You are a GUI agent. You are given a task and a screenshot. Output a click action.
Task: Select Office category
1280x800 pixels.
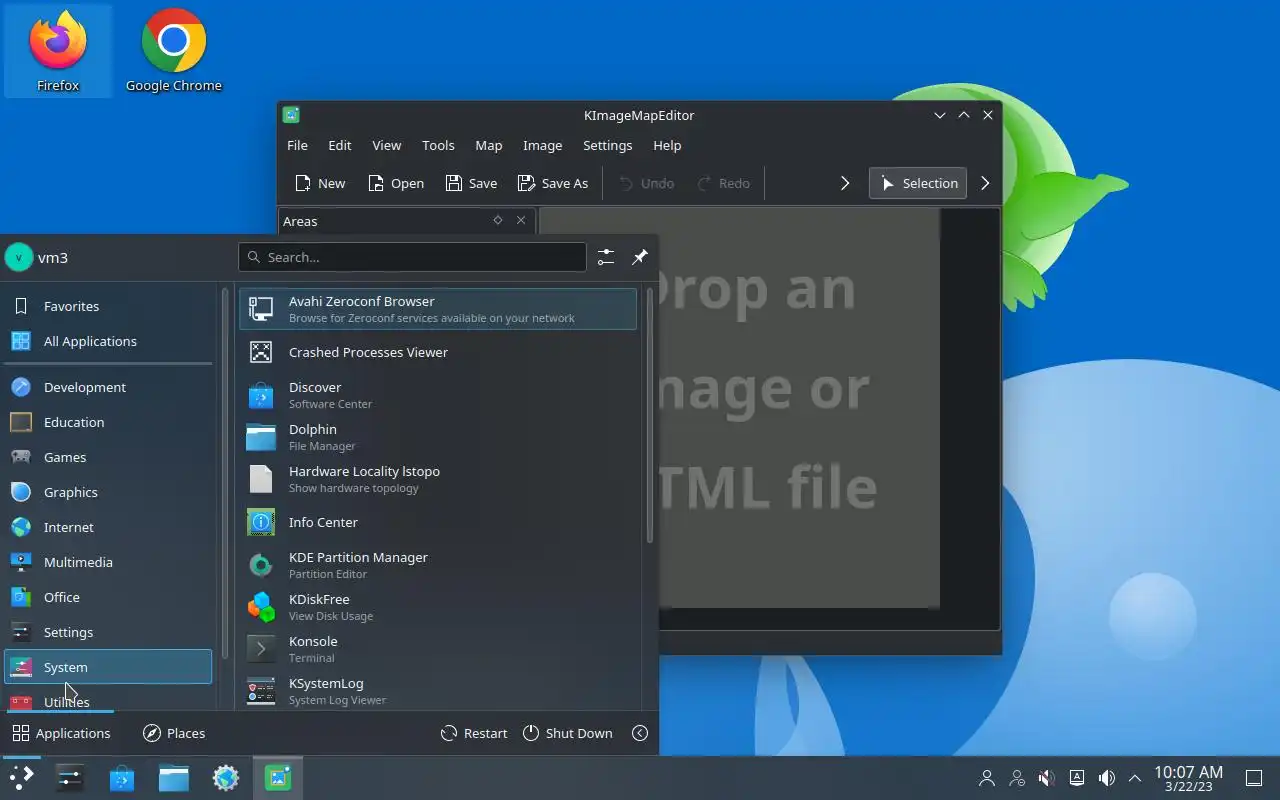click(108, 597)
